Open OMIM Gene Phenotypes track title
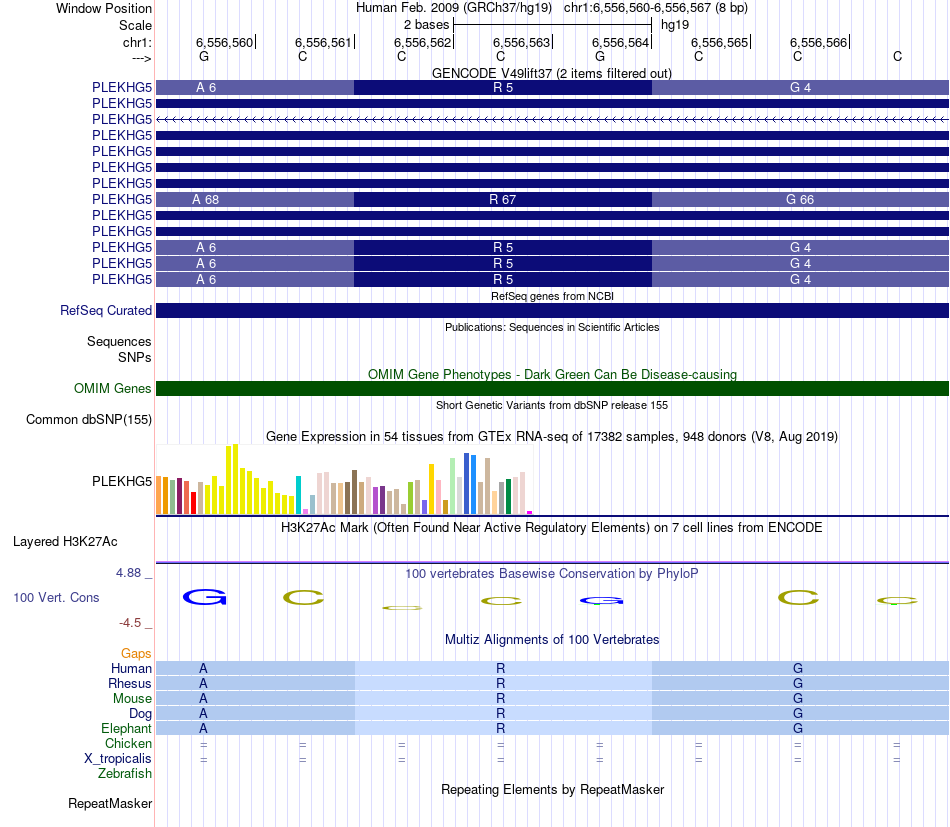950x827 pixels. click(x=552, y=374)
